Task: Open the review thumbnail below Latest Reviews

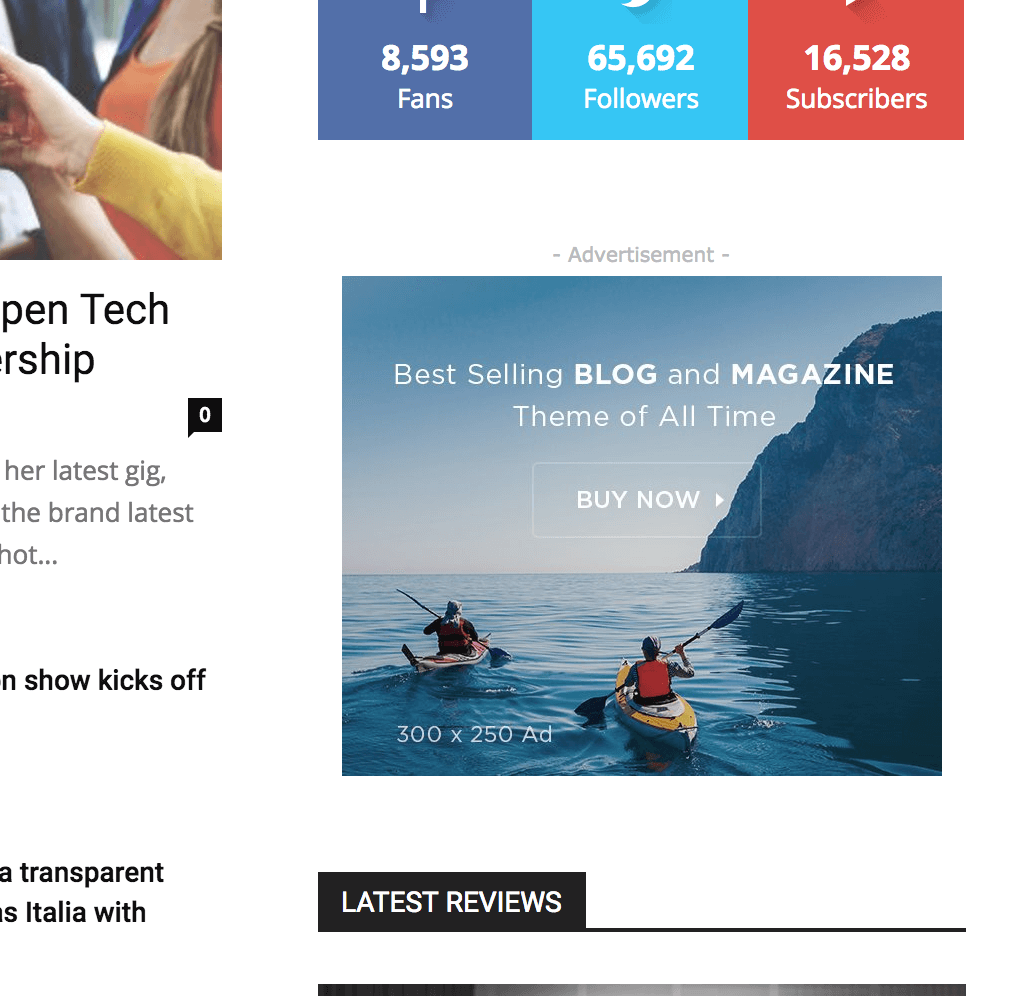Action: pos(642,990)
